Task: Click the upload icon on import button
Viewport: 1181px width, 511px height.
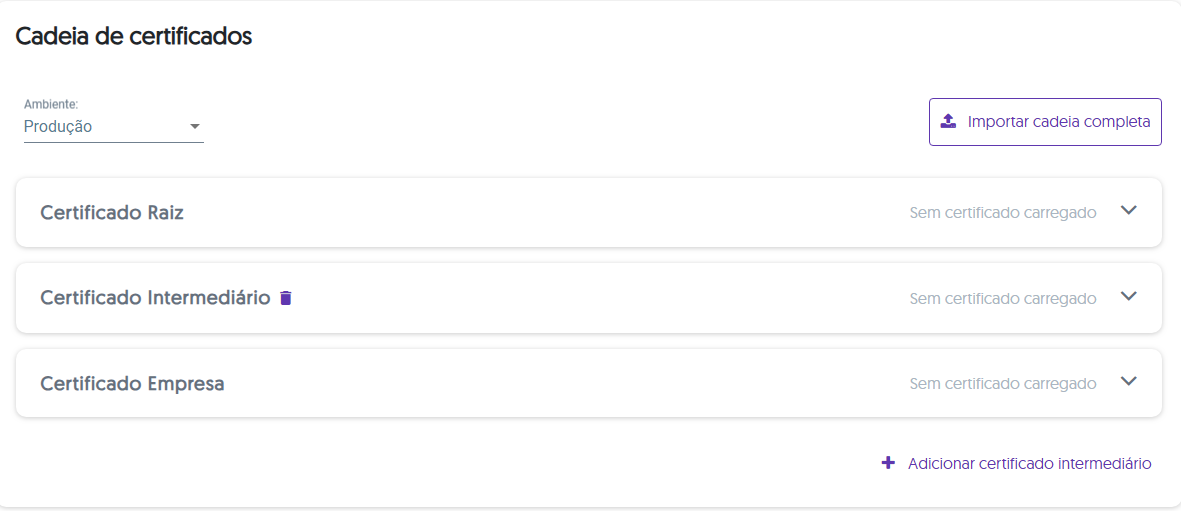Action: (x=948, y=122)
